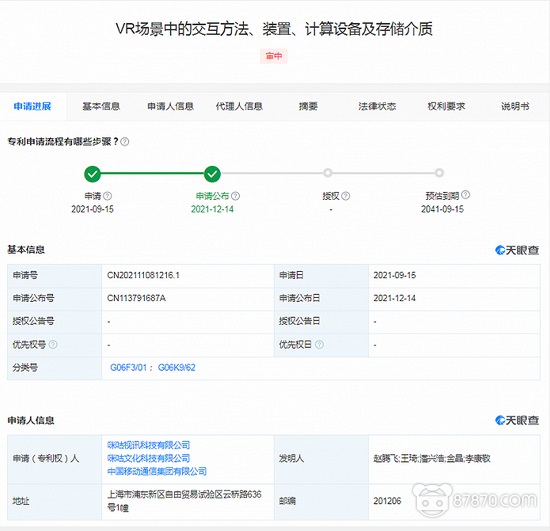The height and width of the screenshot is (531, 550).
Task: Click the green check at 申请 step
Action: tap(93, 174)
